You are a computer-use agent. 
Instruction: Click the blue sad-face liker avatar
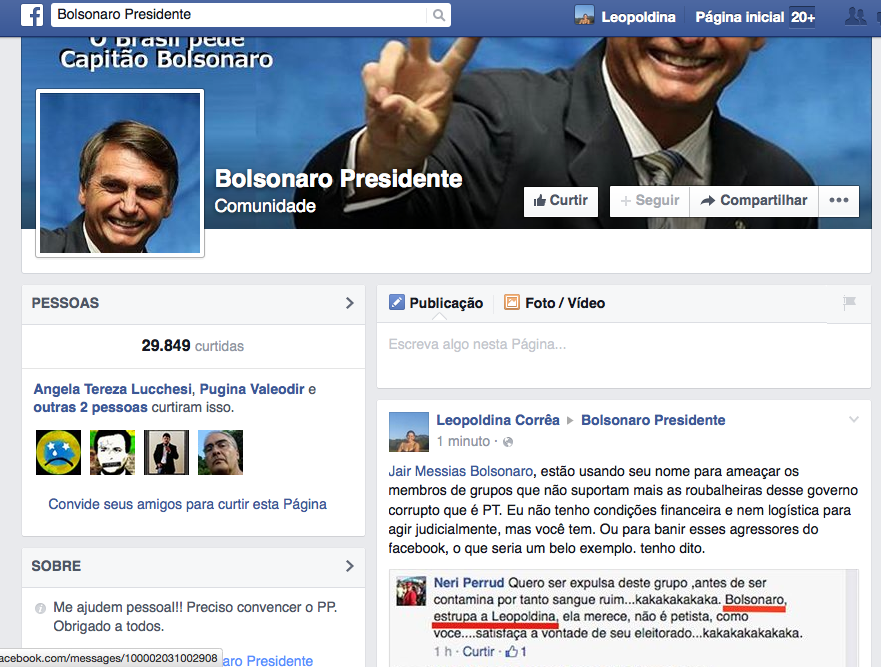pos(58,452)
